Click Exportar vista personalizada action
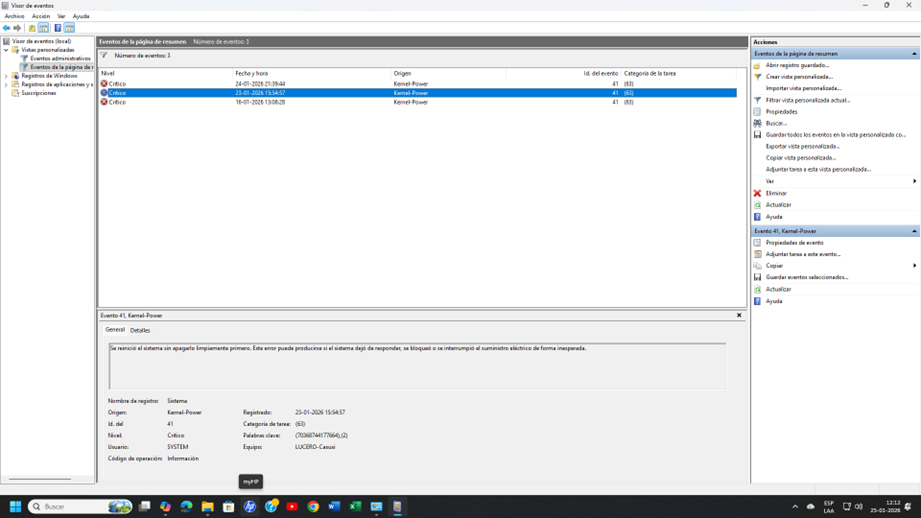The height and width of the screenshot is (518, 921). coord(802,146)
